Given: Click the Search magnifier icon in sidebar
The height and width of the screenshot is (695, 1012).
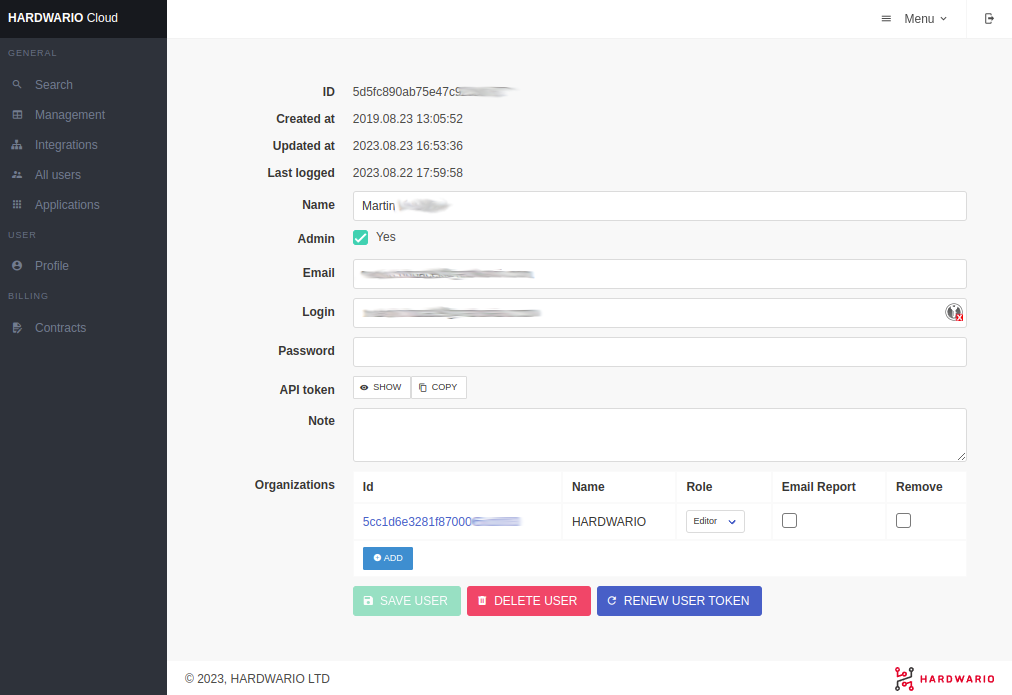Looking at the screenshot, I should point(17,85).
